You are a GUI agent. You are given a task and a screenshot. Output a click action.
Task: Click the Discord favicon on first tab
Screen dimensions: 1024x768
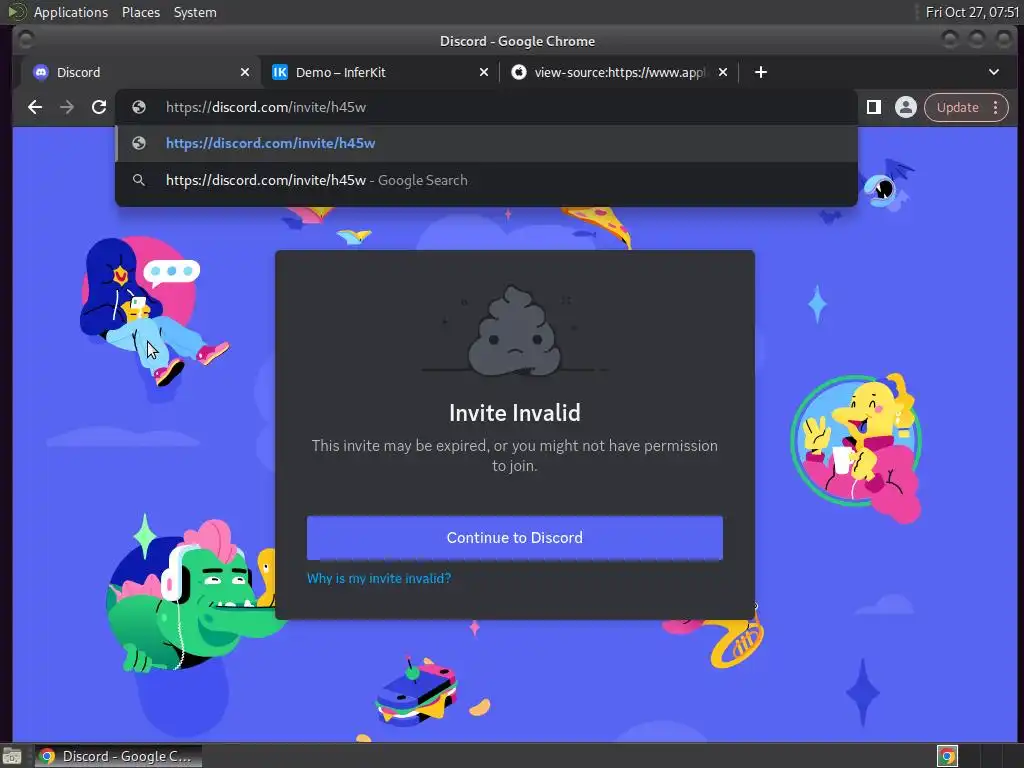tap(40, 72)
